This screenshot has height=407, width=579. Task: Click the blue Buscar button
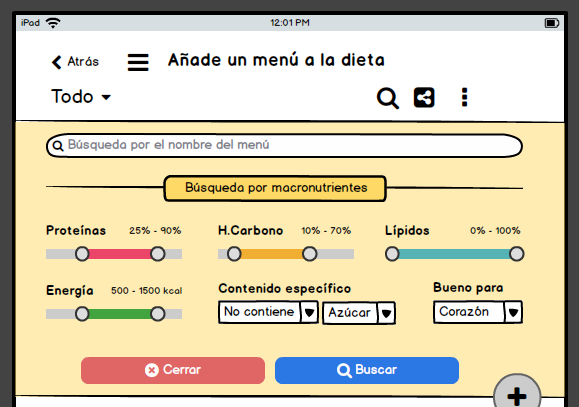367,370
